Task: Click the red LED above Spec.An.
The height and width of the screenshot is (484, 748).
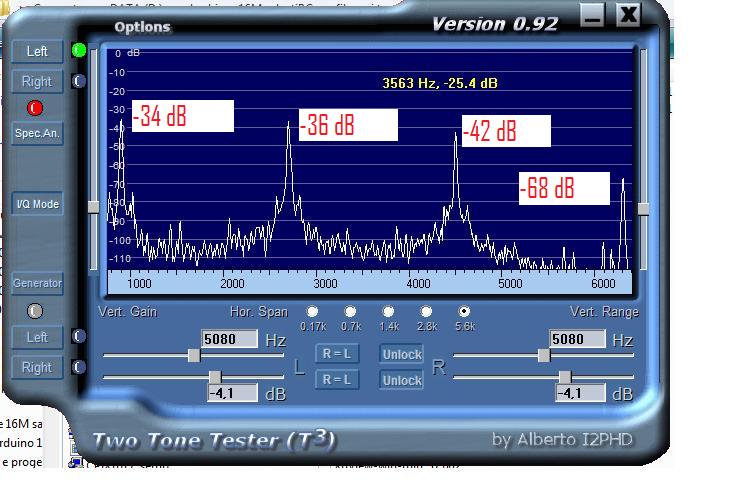Action: (36, 107)
